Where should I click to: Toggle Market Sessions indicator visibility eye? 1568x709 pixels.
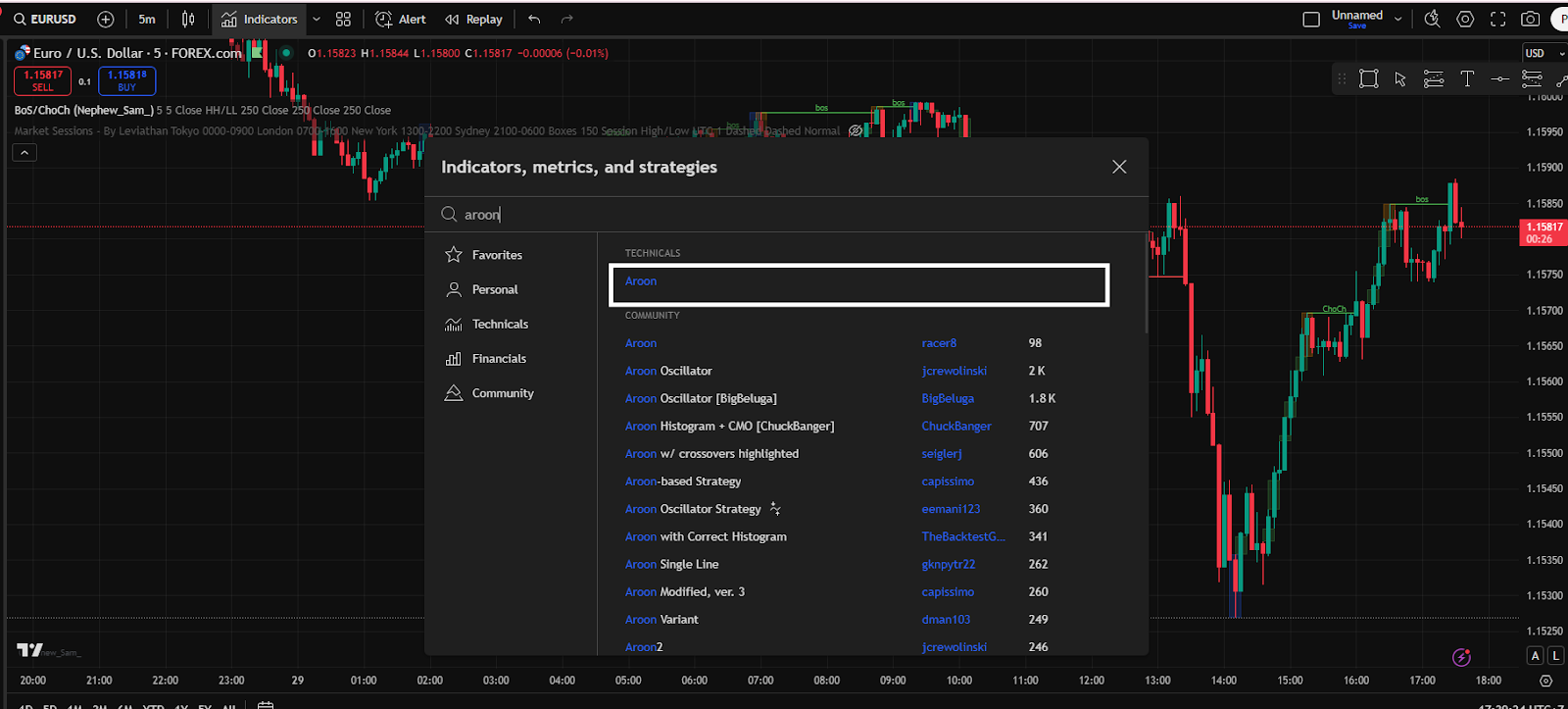pos(856,131)
